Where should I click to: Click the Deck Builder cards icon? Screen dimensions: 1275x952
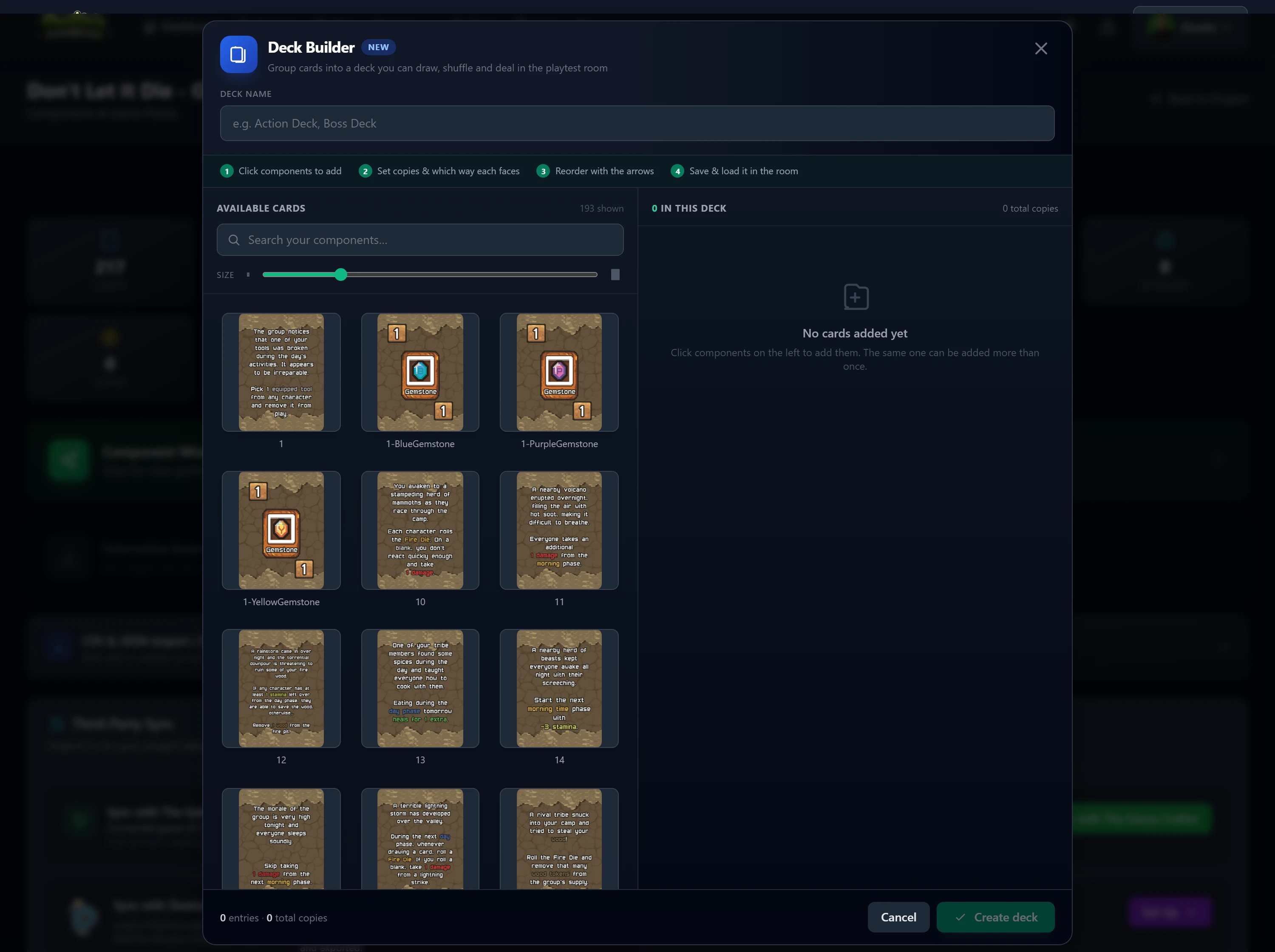[238, 55]
